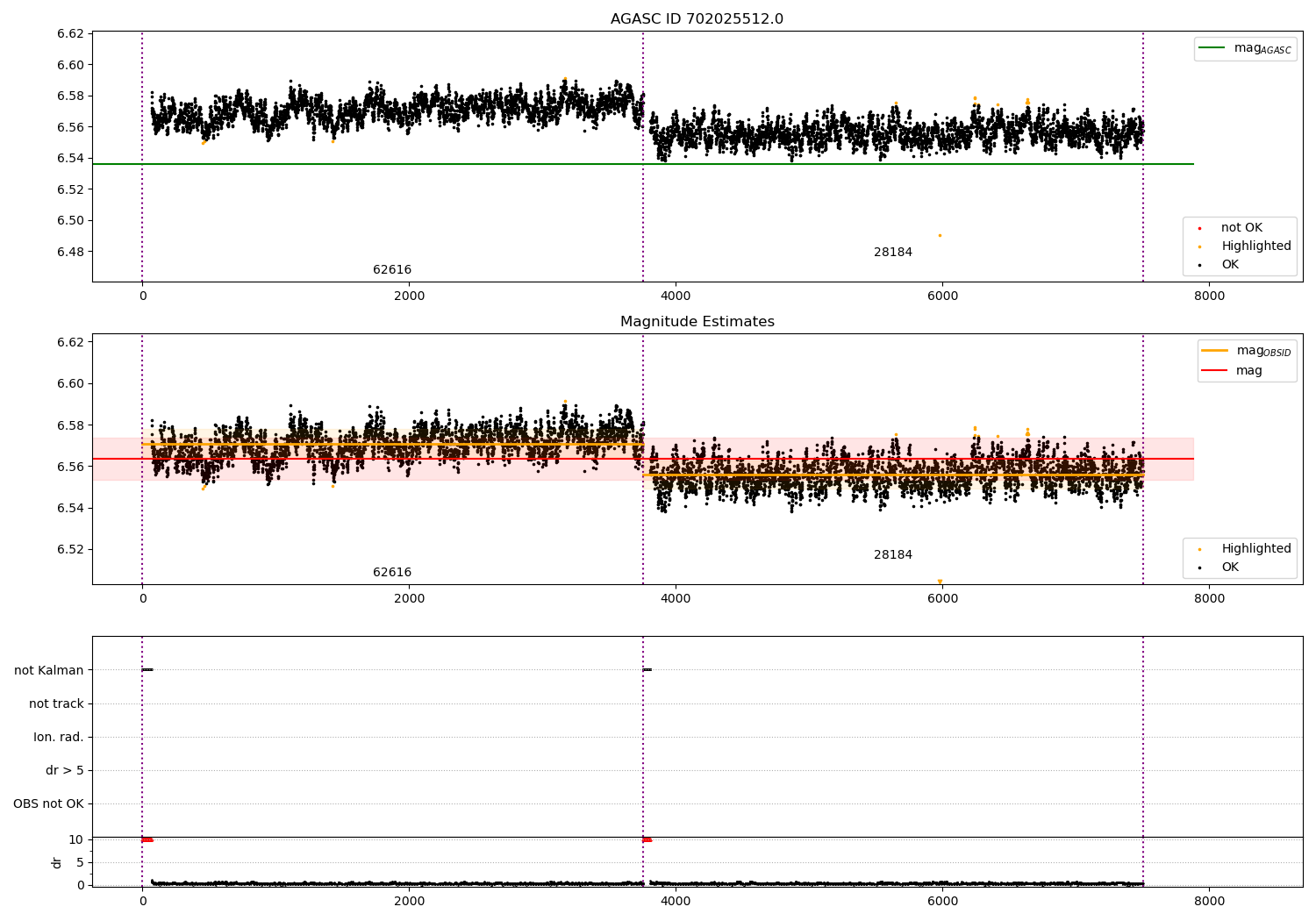Click the outlier orange point near 6.49 in top plot
Viewport: 1316px width, 921px height.
click(x=940, y=235)
